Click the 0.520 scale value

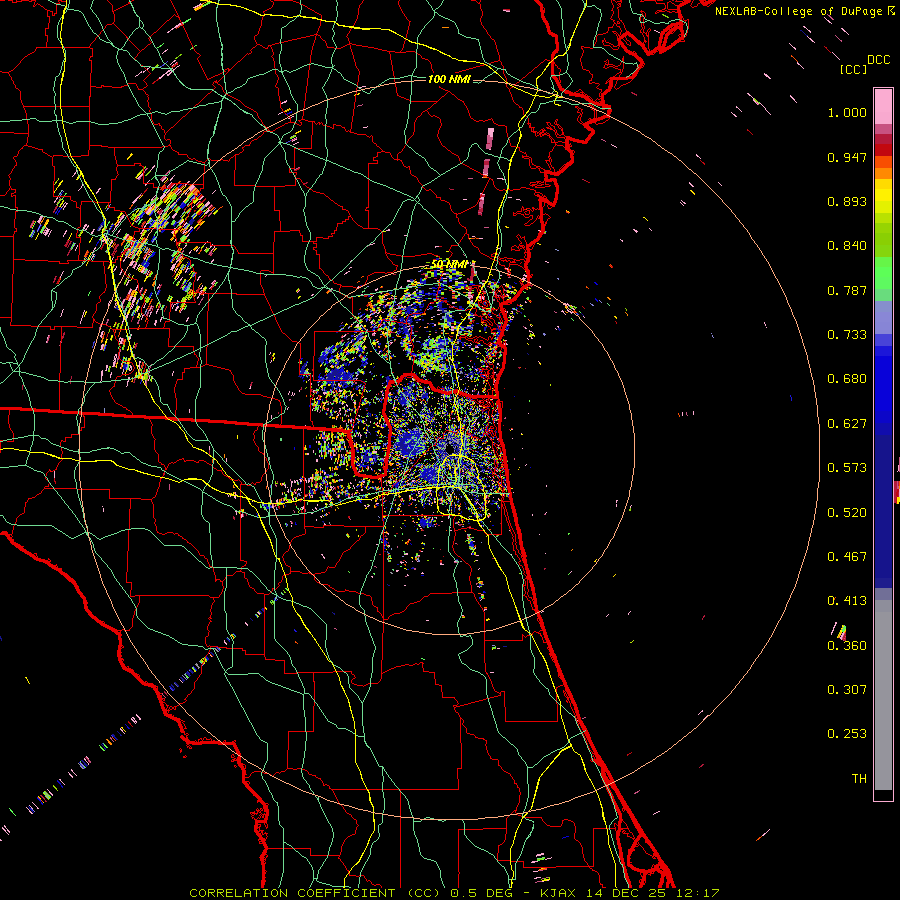pyautogui.click(x=847, y=513)
